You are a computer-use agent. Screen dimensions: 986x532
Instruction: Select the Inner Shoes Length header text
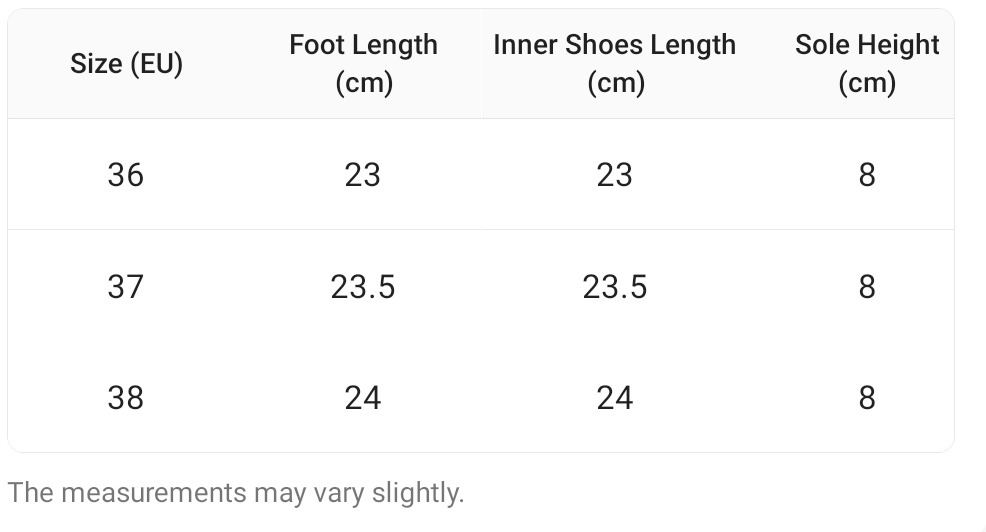(x=614, y=45)
